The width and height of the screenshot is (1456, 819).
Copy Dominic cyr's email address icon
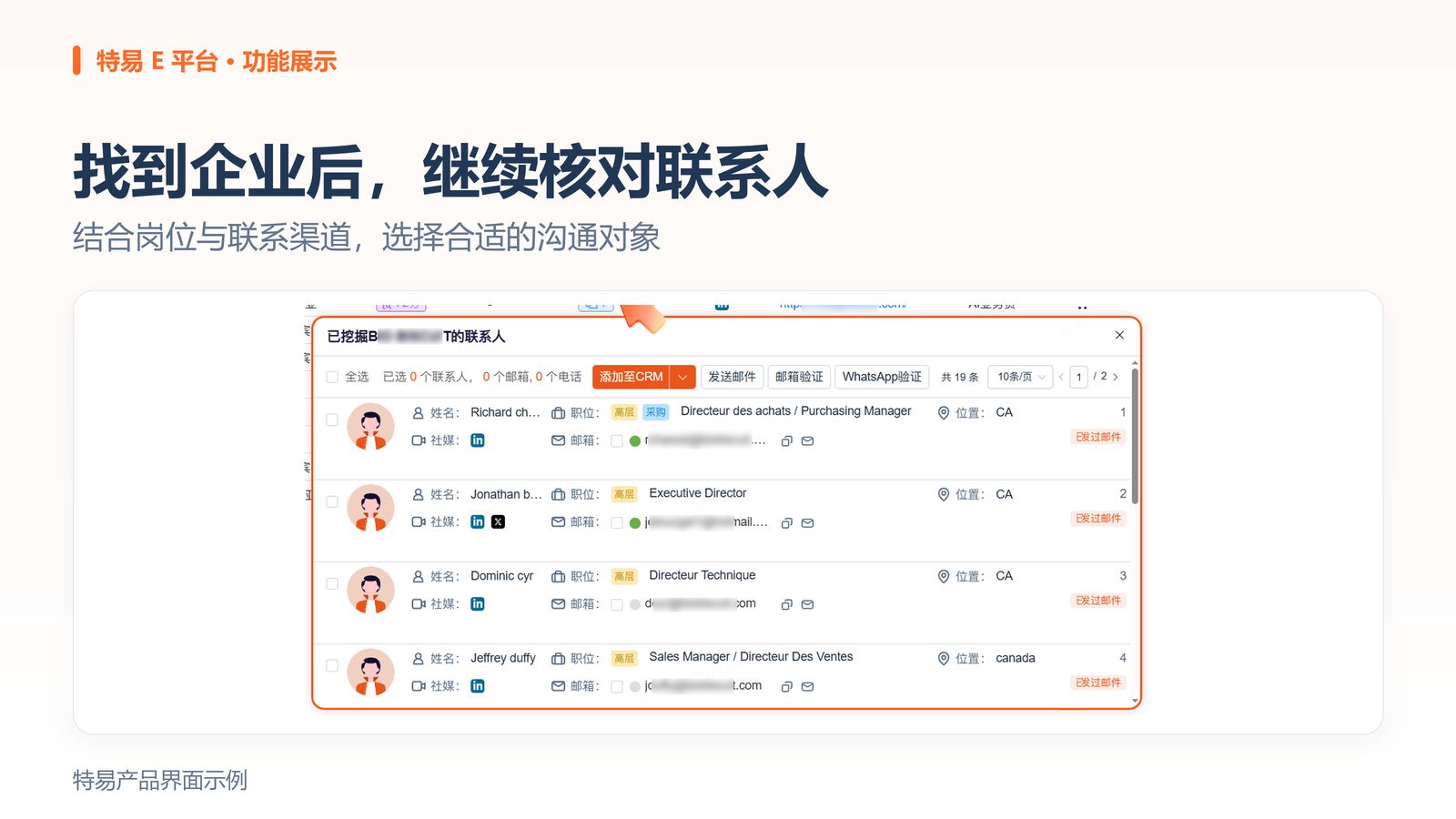787,604
